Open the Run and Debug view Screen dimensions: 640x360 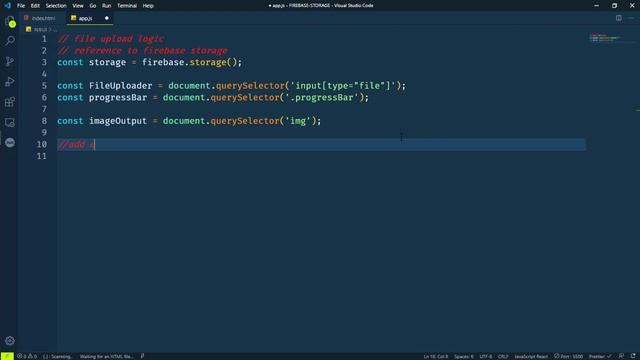click(x=10, y=82)
